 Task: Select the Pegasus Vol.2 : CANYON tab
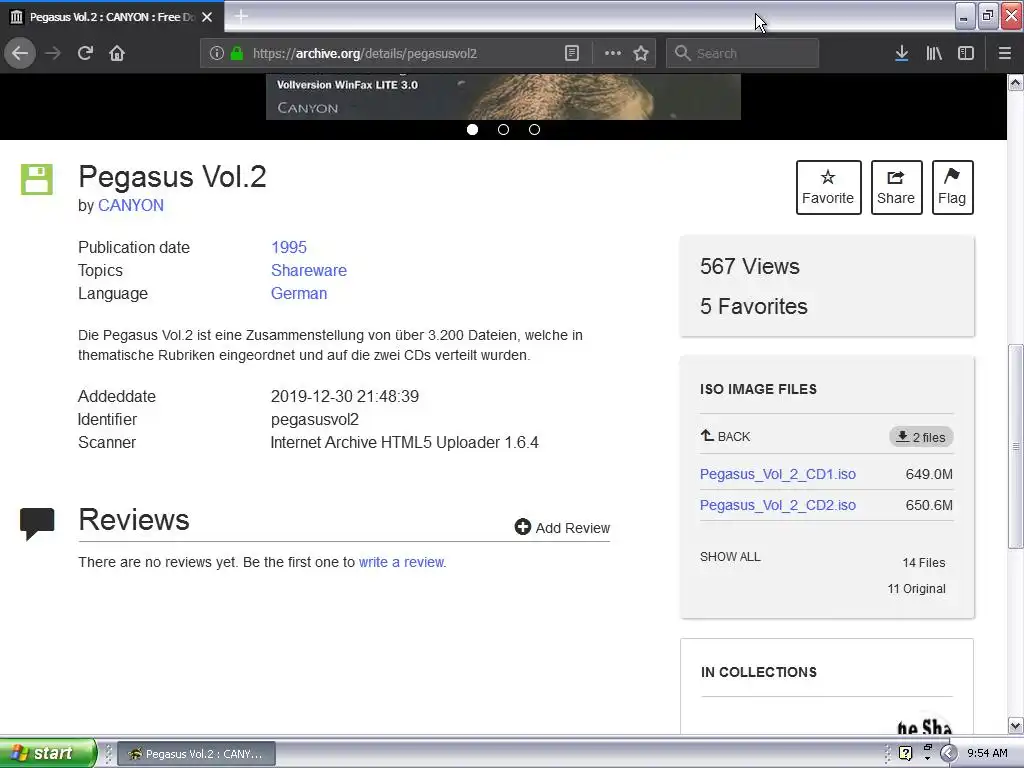coord(112,17)
